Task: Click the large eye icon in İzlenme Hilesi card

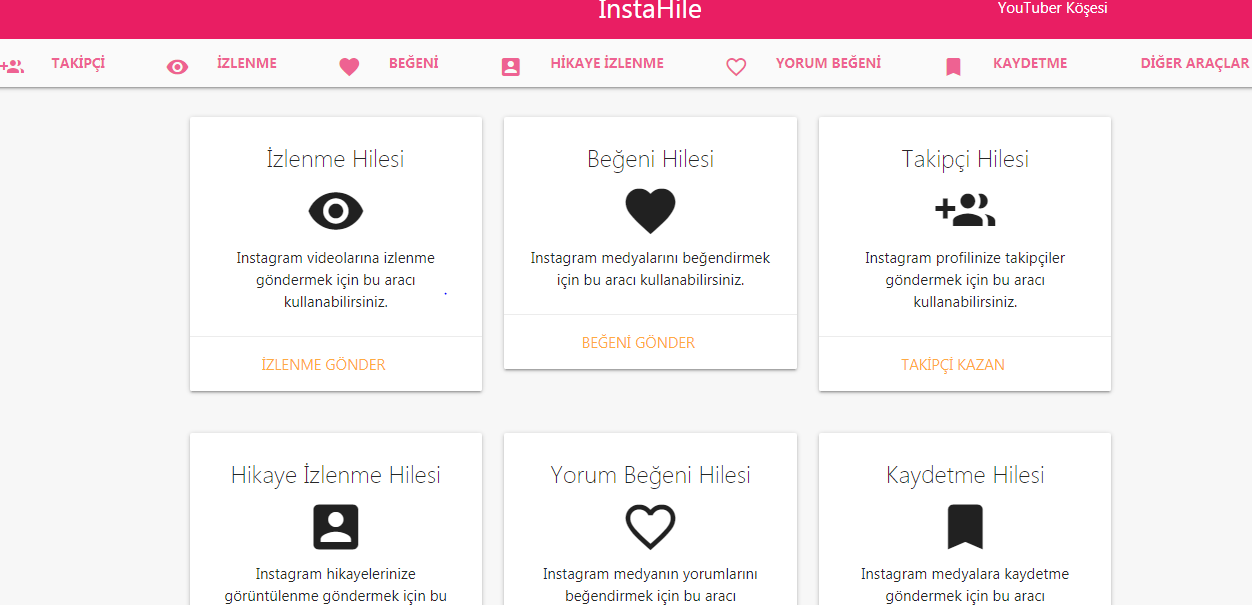Action: pyautogui.click(x=336, y=211)
